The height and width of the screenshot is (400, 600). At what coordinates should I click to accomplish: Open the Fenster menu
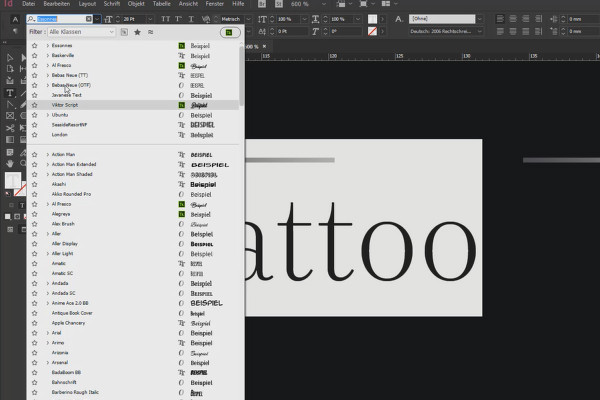(x=215, y=4)
